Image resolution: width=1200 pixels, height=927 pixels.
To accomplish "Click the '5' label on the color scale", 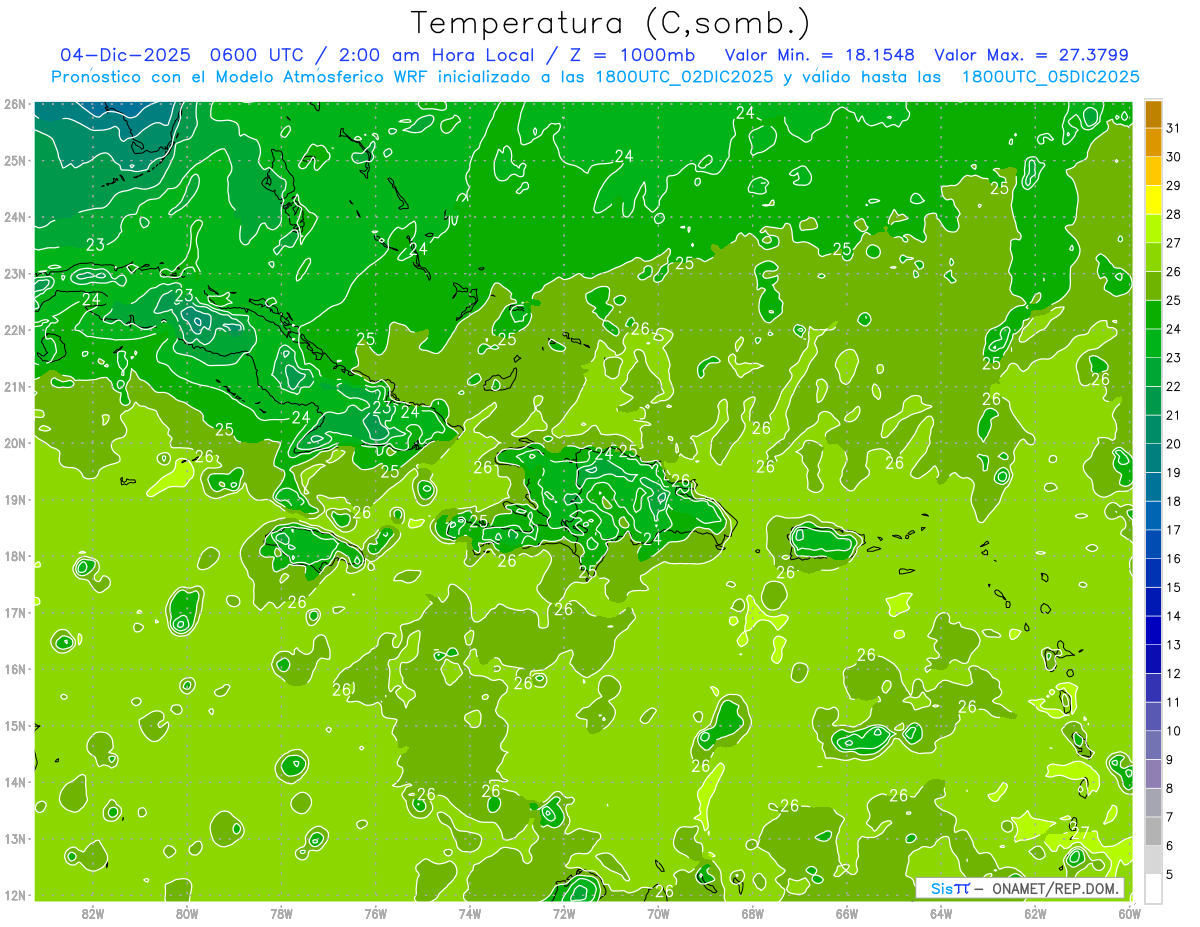I will [x=1169, y=875].
